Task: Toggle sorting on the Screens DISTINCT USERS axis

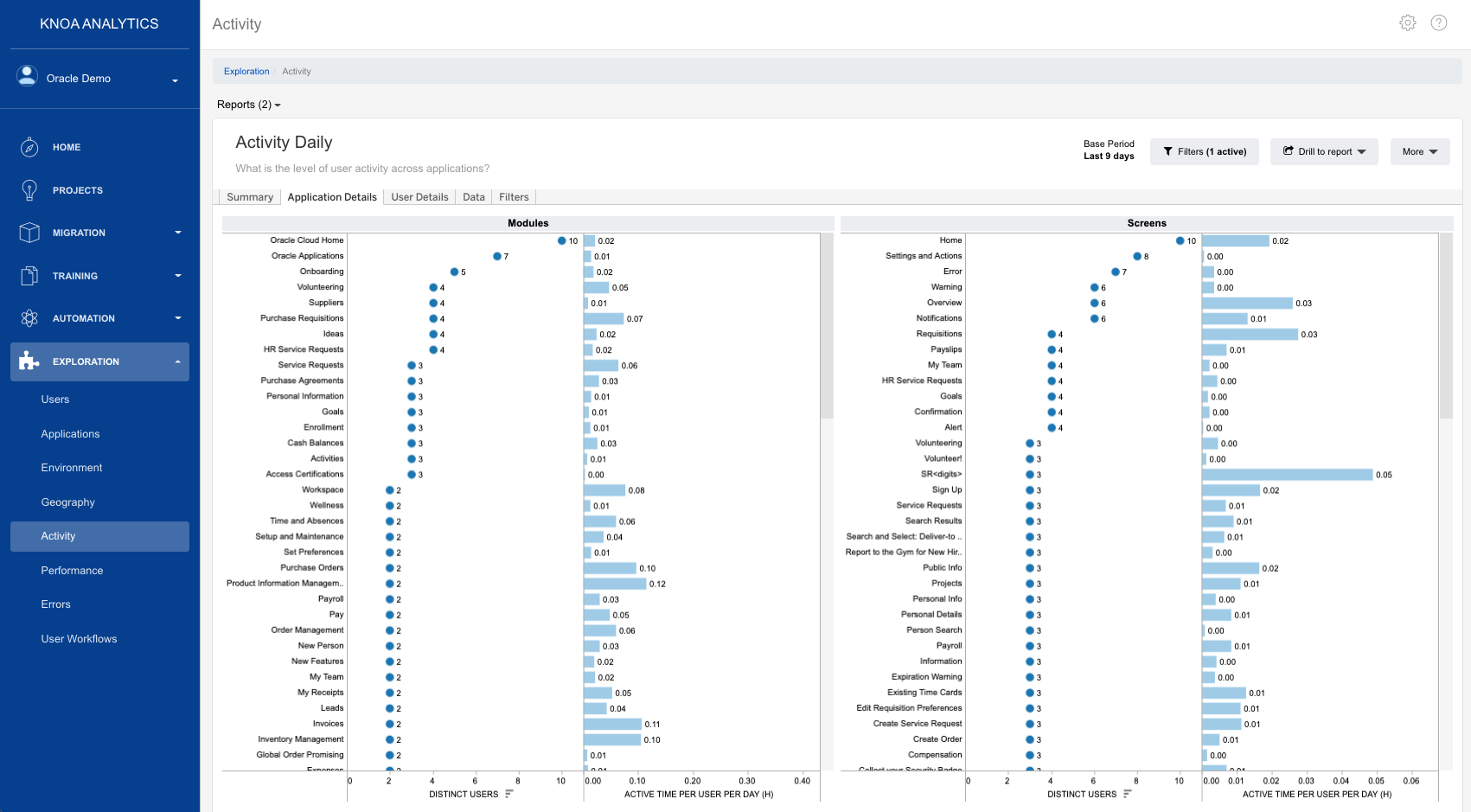Action: click(x=1129, y=792)
